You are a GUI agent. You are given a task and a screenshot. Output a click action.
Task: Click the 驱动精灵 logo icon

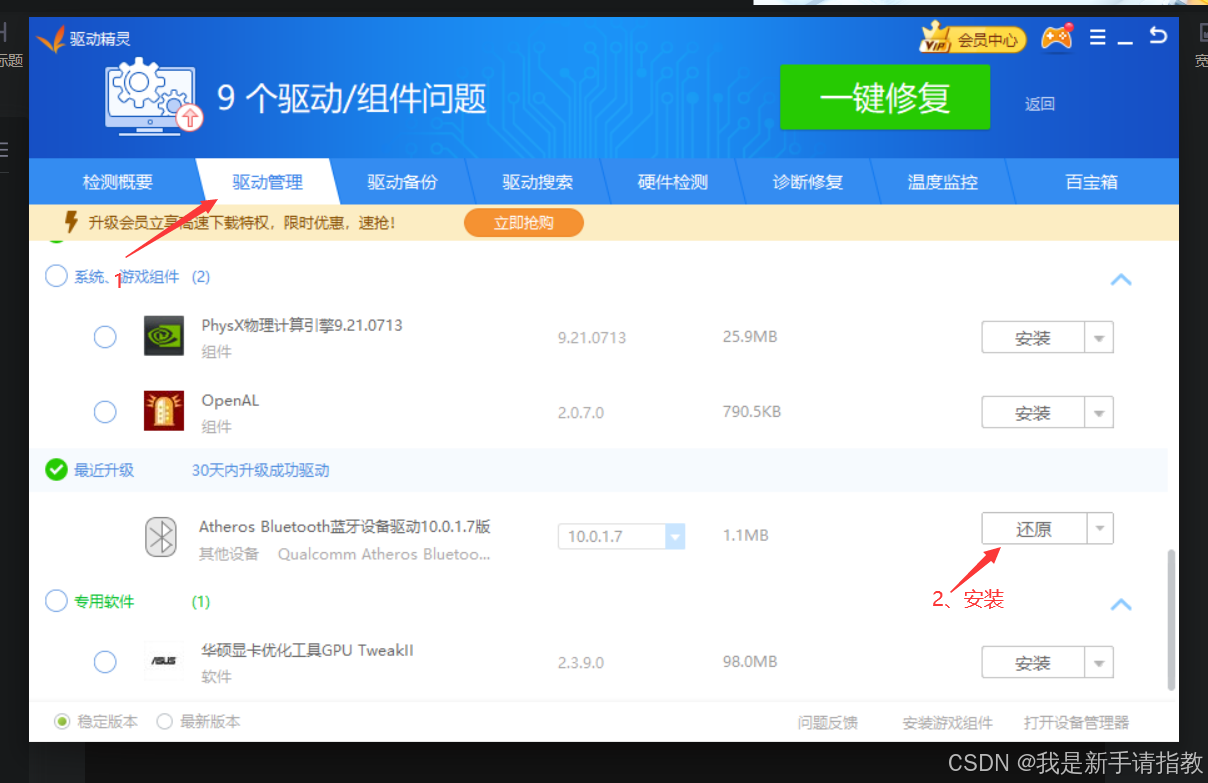(x=50, y=38)
